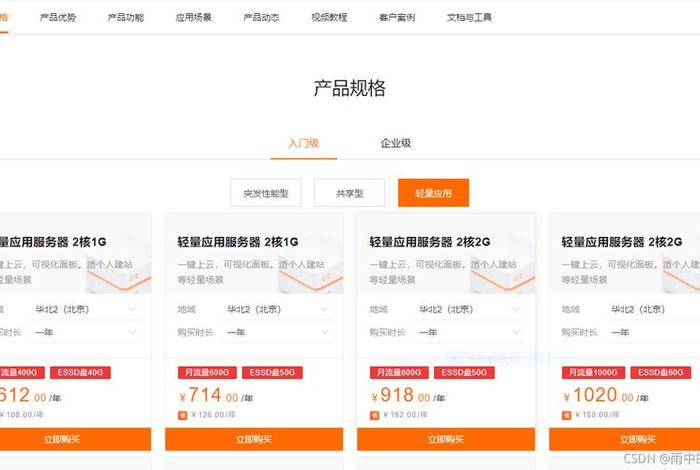Select the 入门级 spec tab
The image size is (700, 470).
point(304,143)
